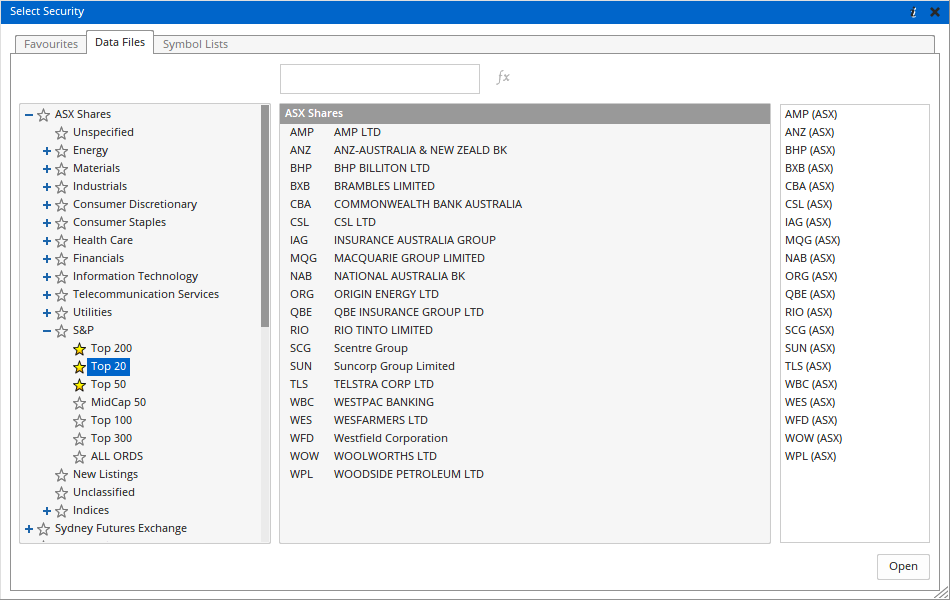Select the TELSTRA CORP LTD row
Viewport: 950px width, 600px height.
point(525,384)
